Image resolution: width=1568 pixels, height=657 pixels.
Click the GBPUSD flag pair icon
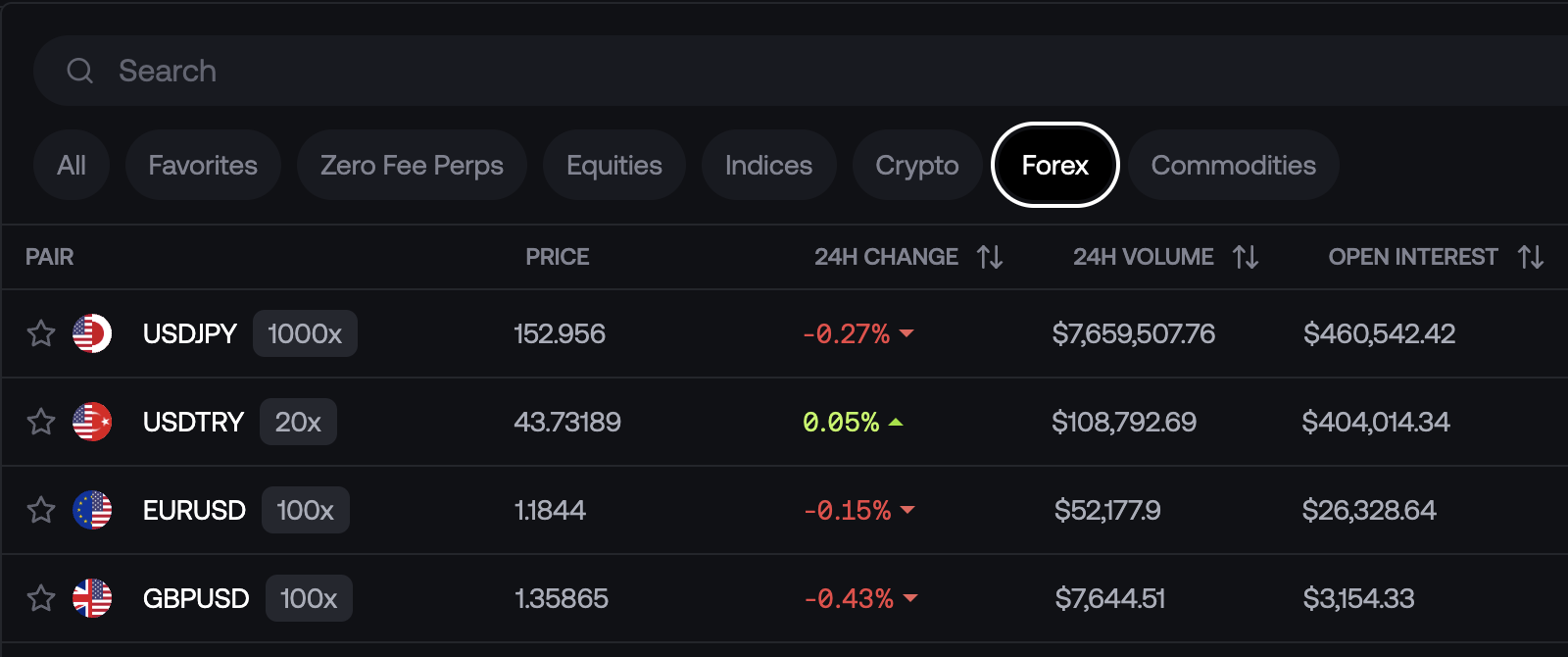92,598
